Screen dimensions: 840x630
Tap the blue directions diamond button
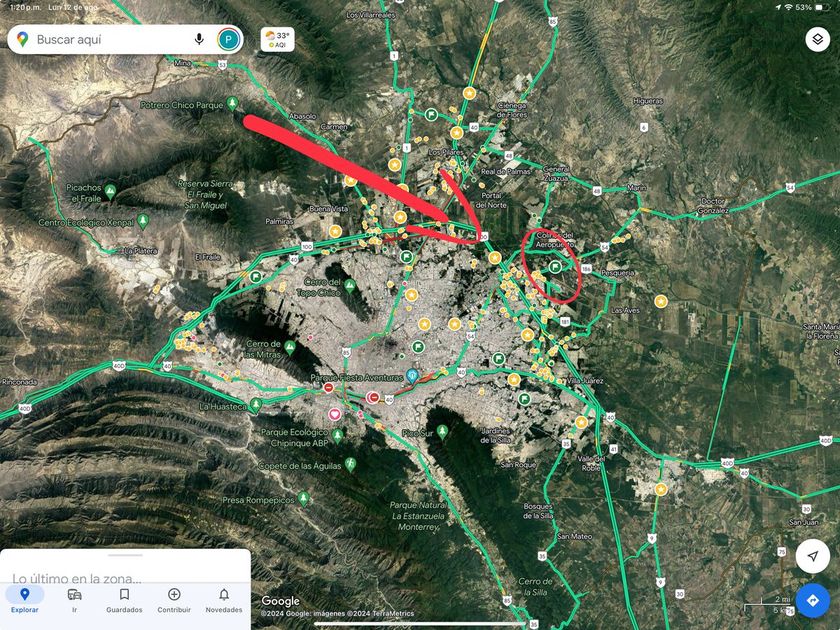(813, 600)
